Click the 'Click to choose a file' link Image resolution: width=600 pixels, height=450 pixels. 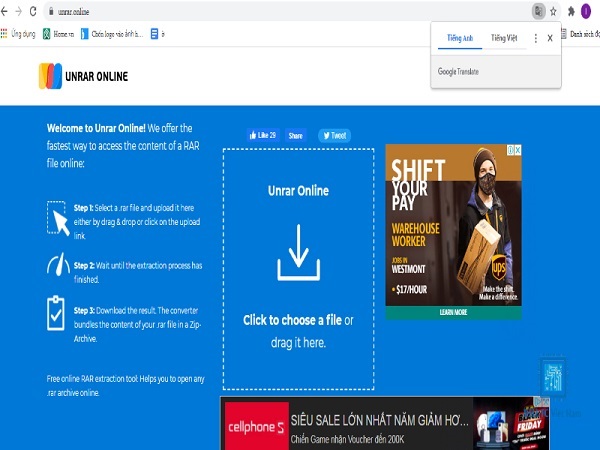click(x=293, y=320)
